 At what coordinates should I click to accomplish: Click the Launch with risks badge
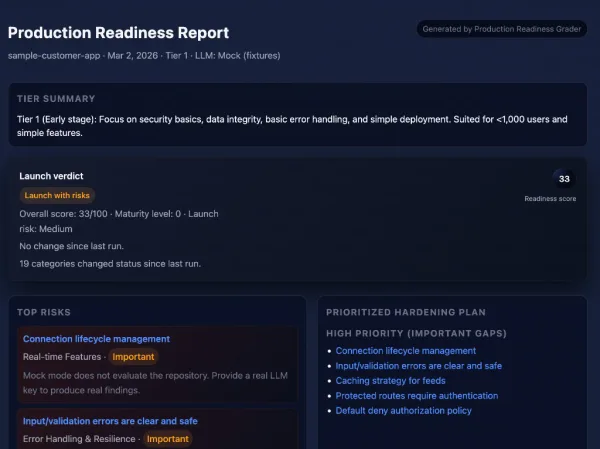pyautogui.click(x=57, y=195)
